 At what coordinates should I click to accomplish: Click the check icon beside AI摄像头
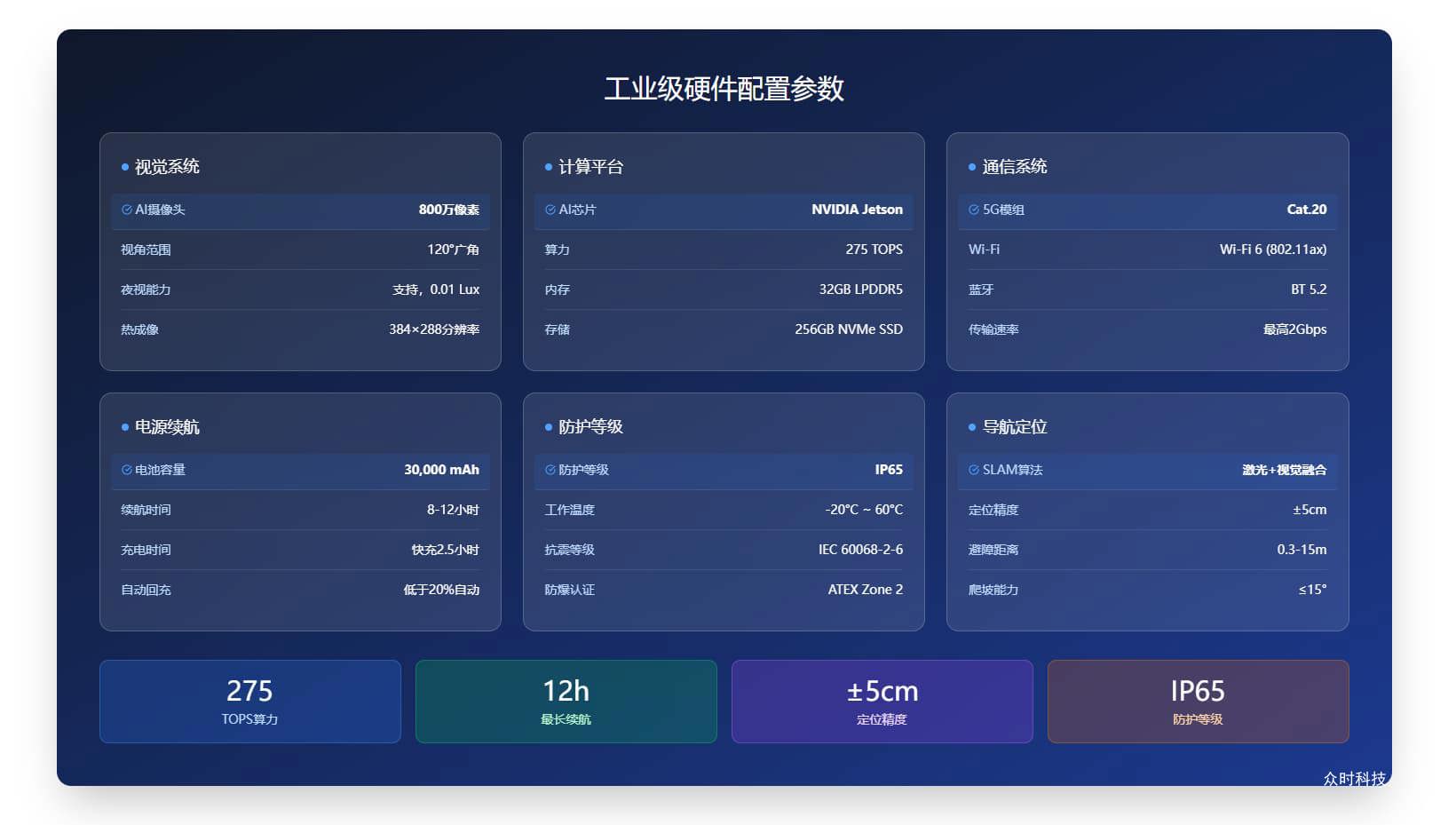[127, 210]
